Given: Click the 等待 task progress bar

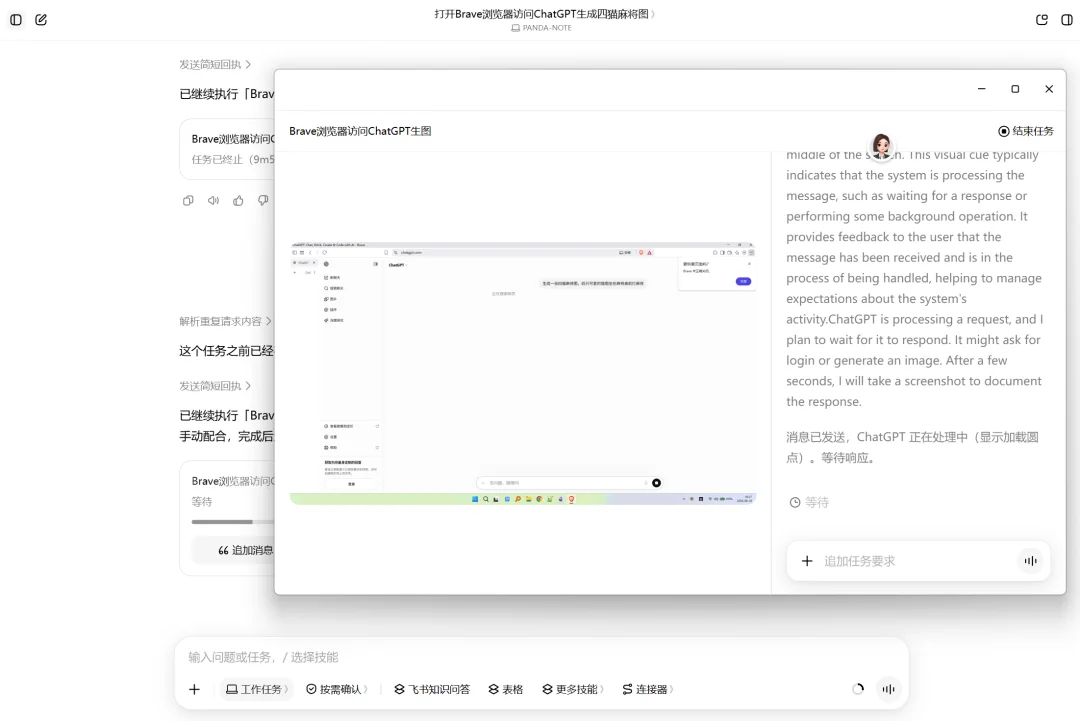Looking at the screenshot, I should 233,522.
